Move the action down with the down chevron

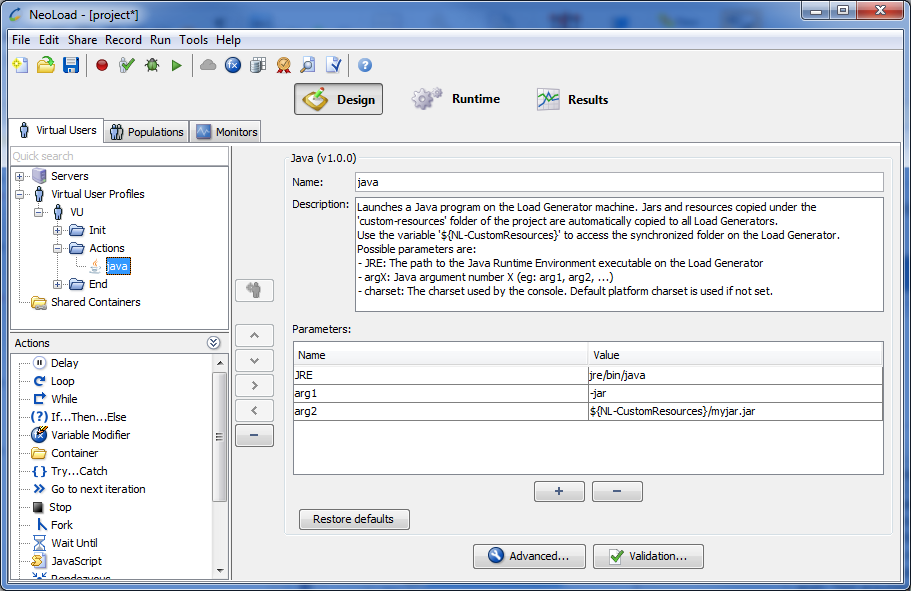coord(254,361)
